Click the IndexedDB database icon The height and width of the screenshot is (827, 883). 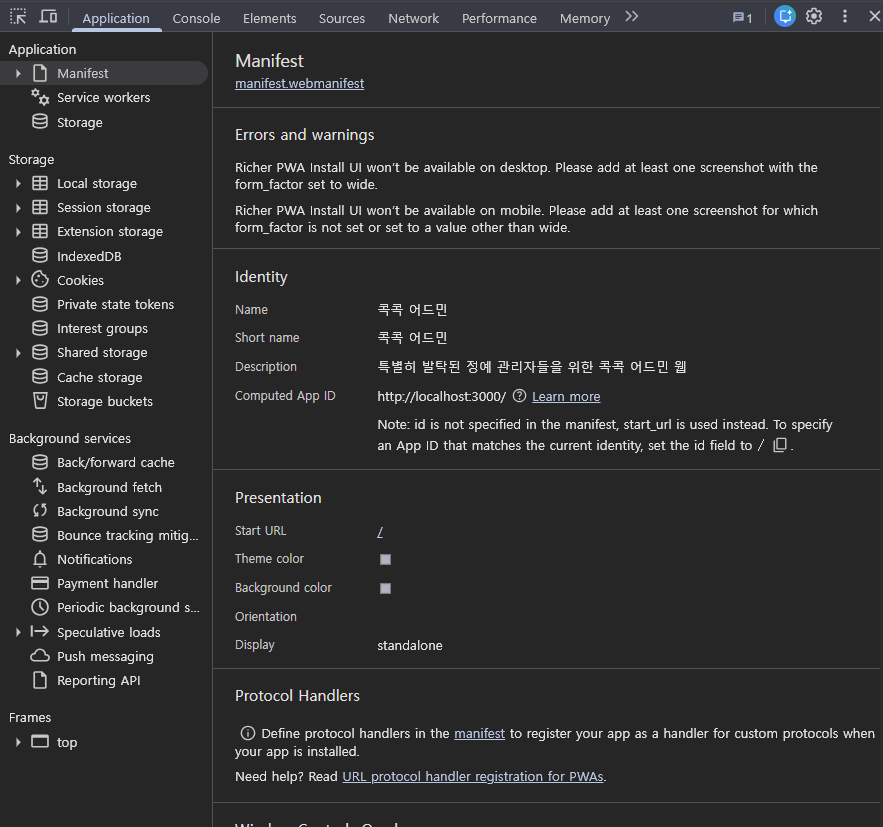click(40, 256)
